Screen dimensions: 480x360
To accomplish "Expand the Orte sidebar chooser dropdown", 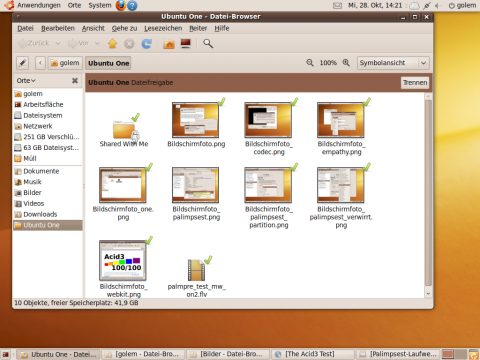I will coord(26,81).
